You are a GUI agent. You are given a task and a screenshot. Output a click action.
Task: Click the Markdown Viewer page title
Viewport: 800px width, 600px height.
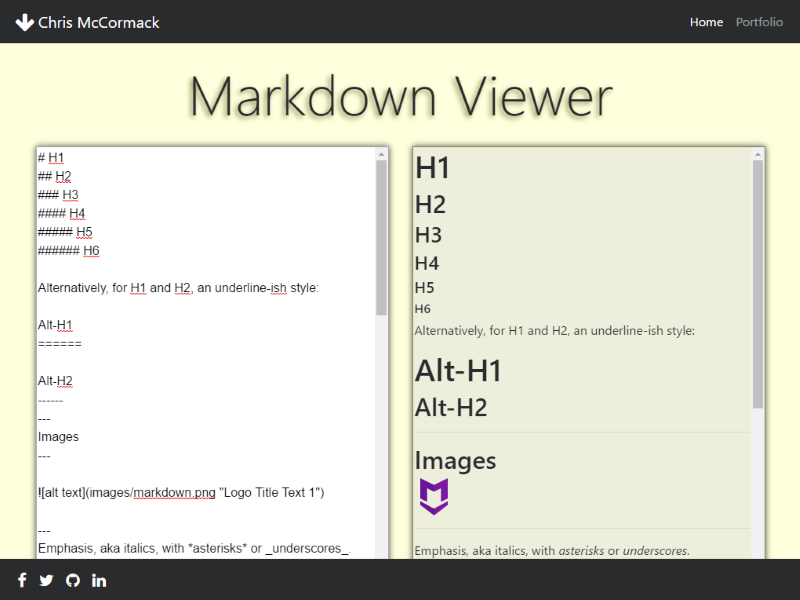coord(400,97)
